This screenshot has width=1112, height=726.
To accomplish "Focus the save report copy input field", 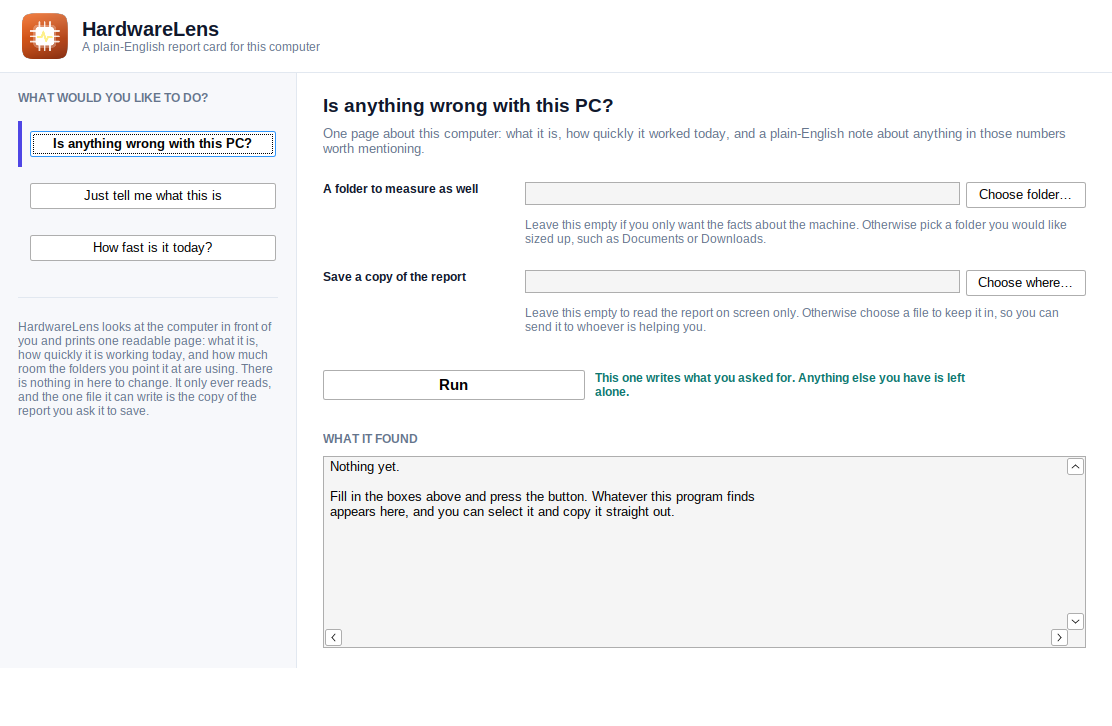I will coord(742,281).
